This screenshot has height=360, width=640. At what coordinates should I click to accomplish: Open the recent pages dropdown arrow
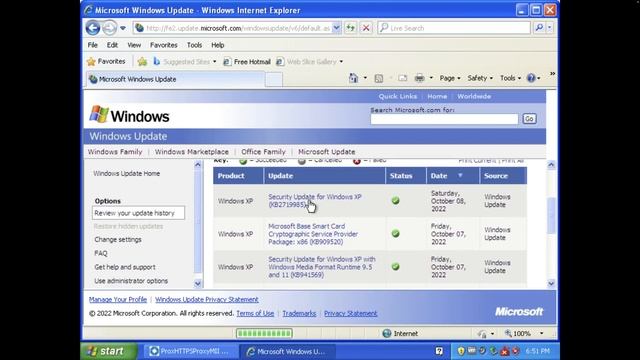pyautogui.click(x=123, y=28)
